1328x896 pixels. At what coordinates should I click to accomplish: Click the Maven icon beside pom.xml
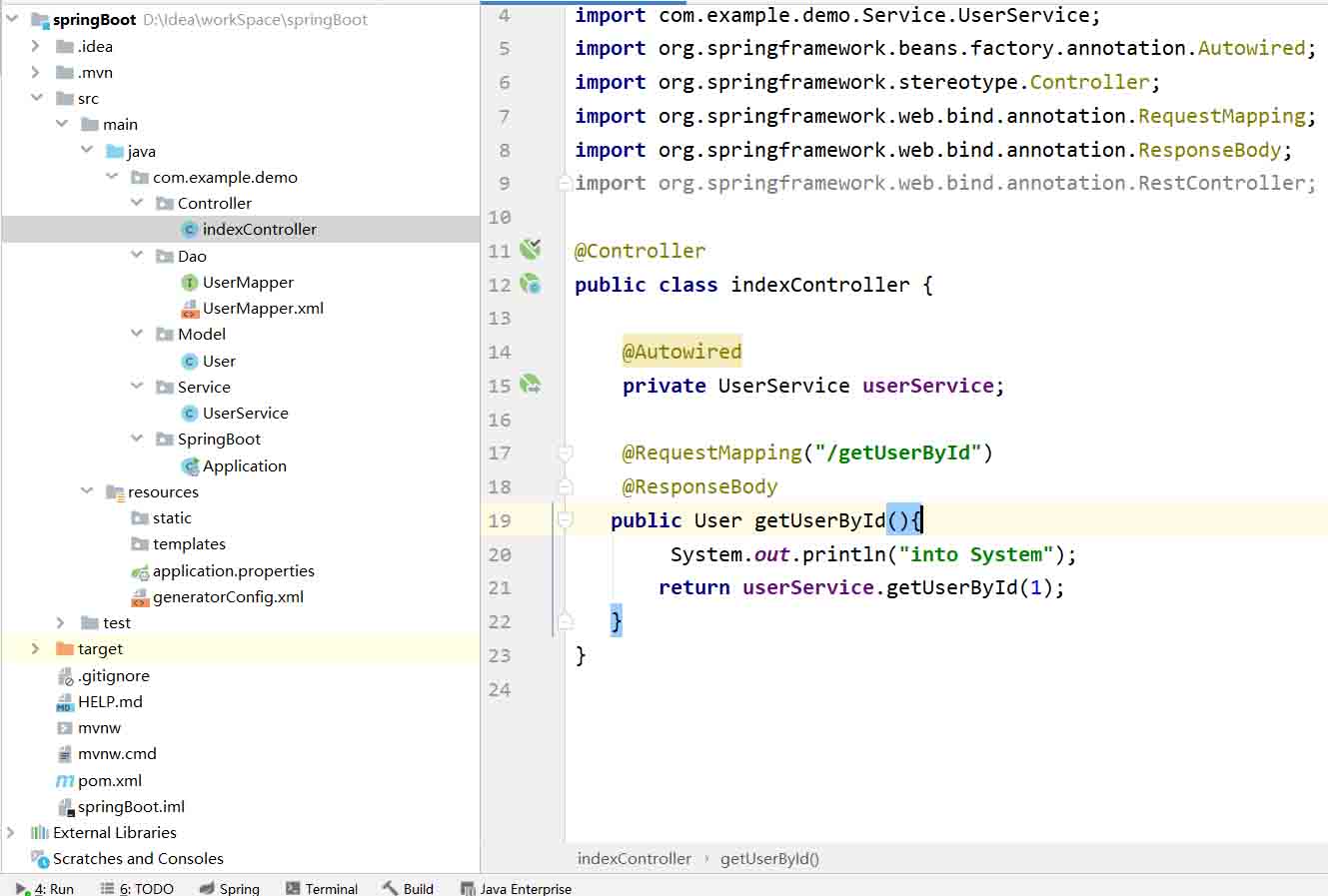coord(65,781)
